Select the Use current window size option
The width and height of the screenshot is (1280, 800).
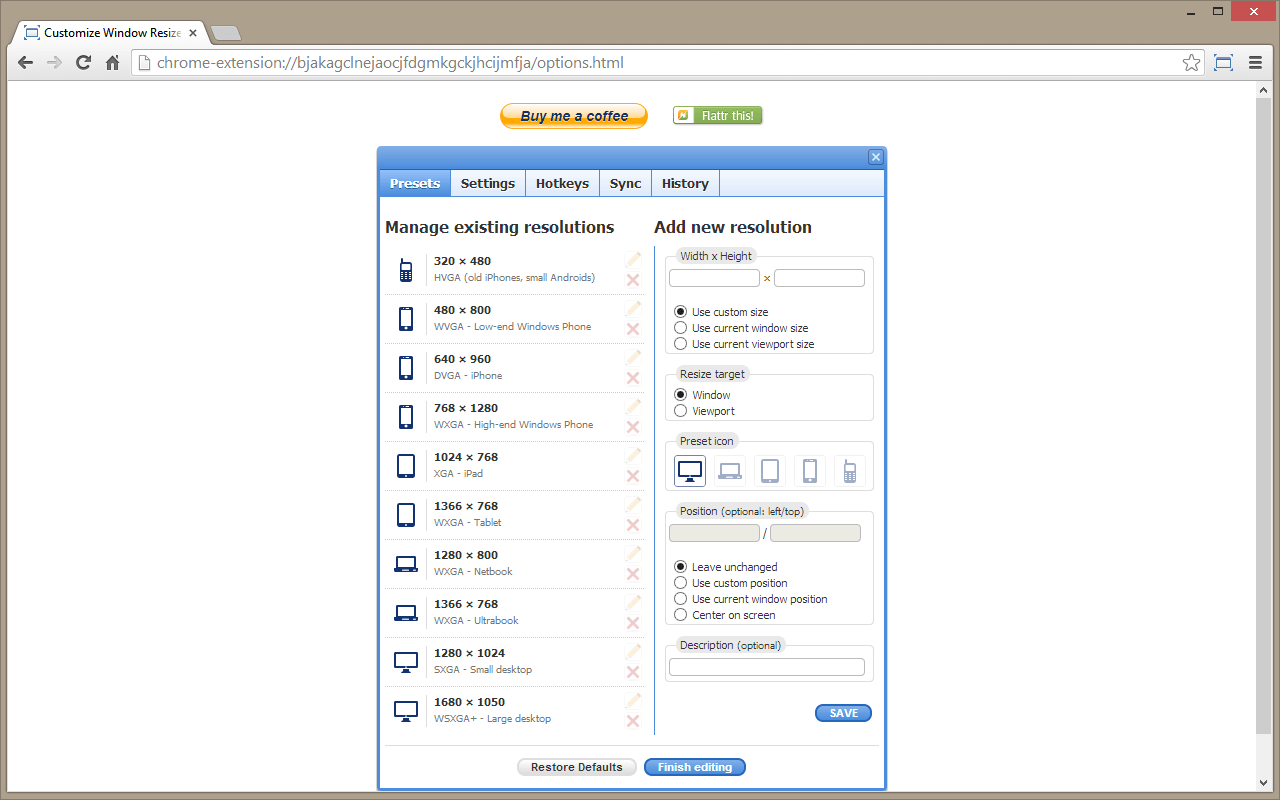pos(681,328)
